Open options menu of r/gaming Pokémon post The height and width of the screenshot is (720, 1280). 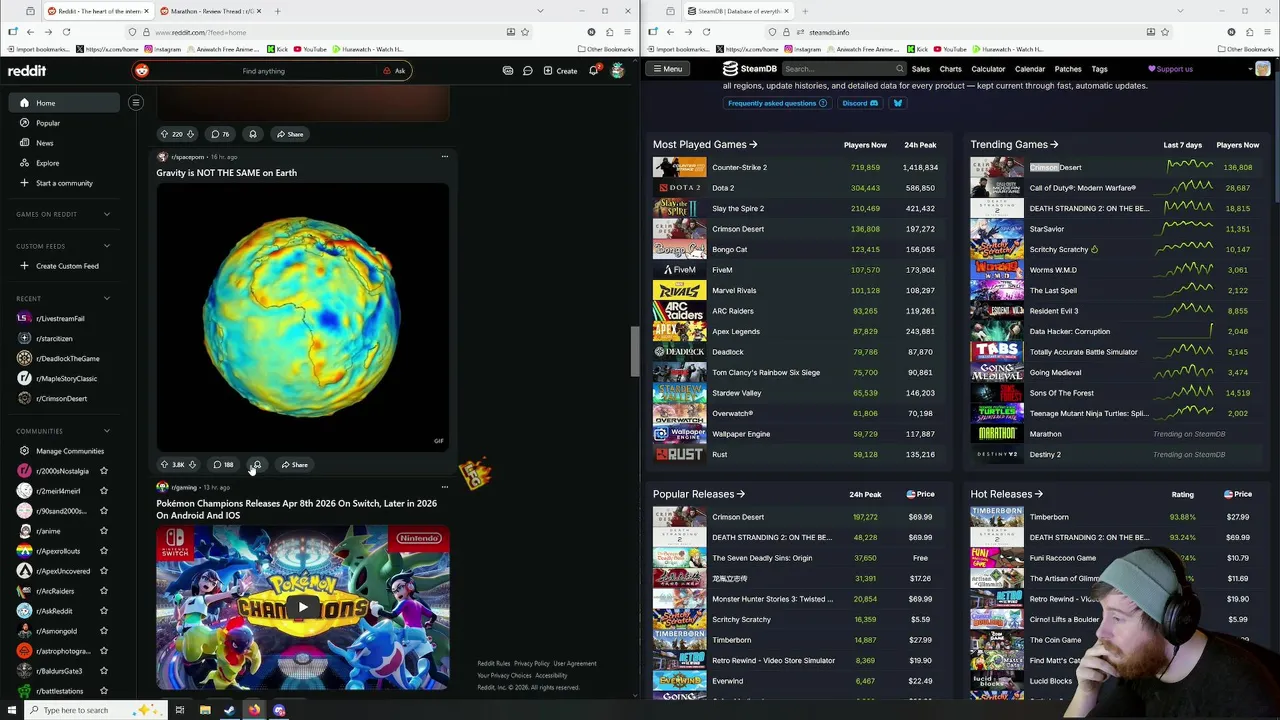pos(444,487)
